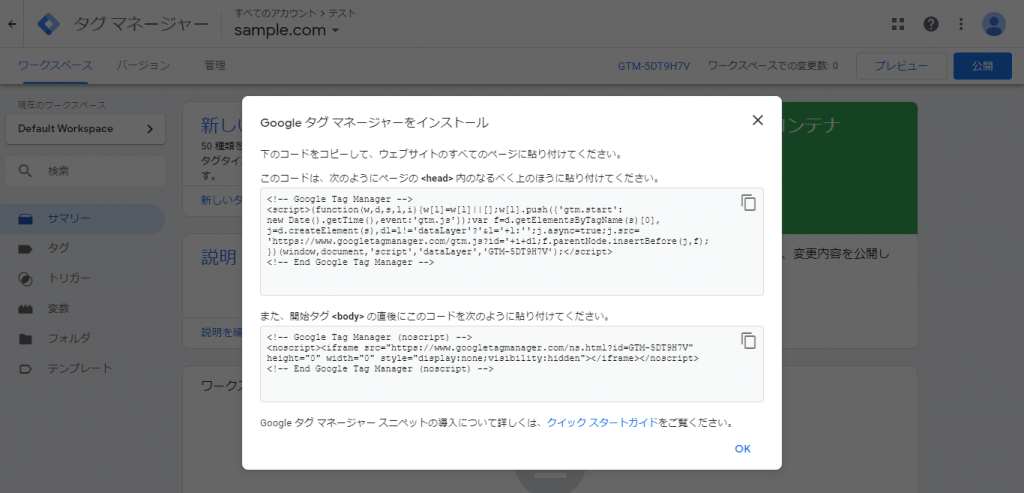Open the user account avatar
Viewport: 1024px width, 493px height.
tap(994, 24)
